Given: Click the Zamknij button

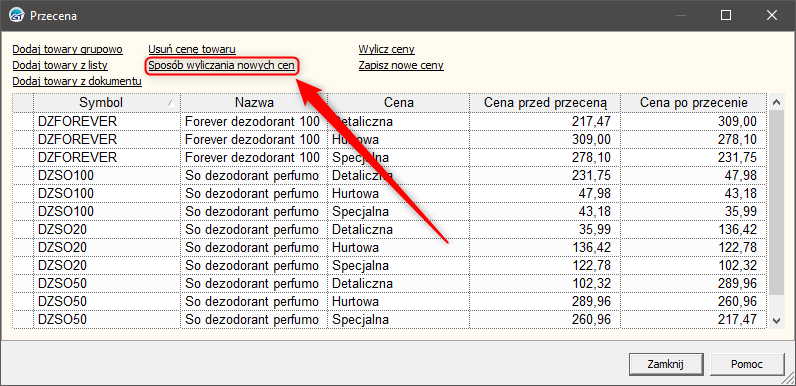Looking at the screenshot, I should [x=666, y=364].
